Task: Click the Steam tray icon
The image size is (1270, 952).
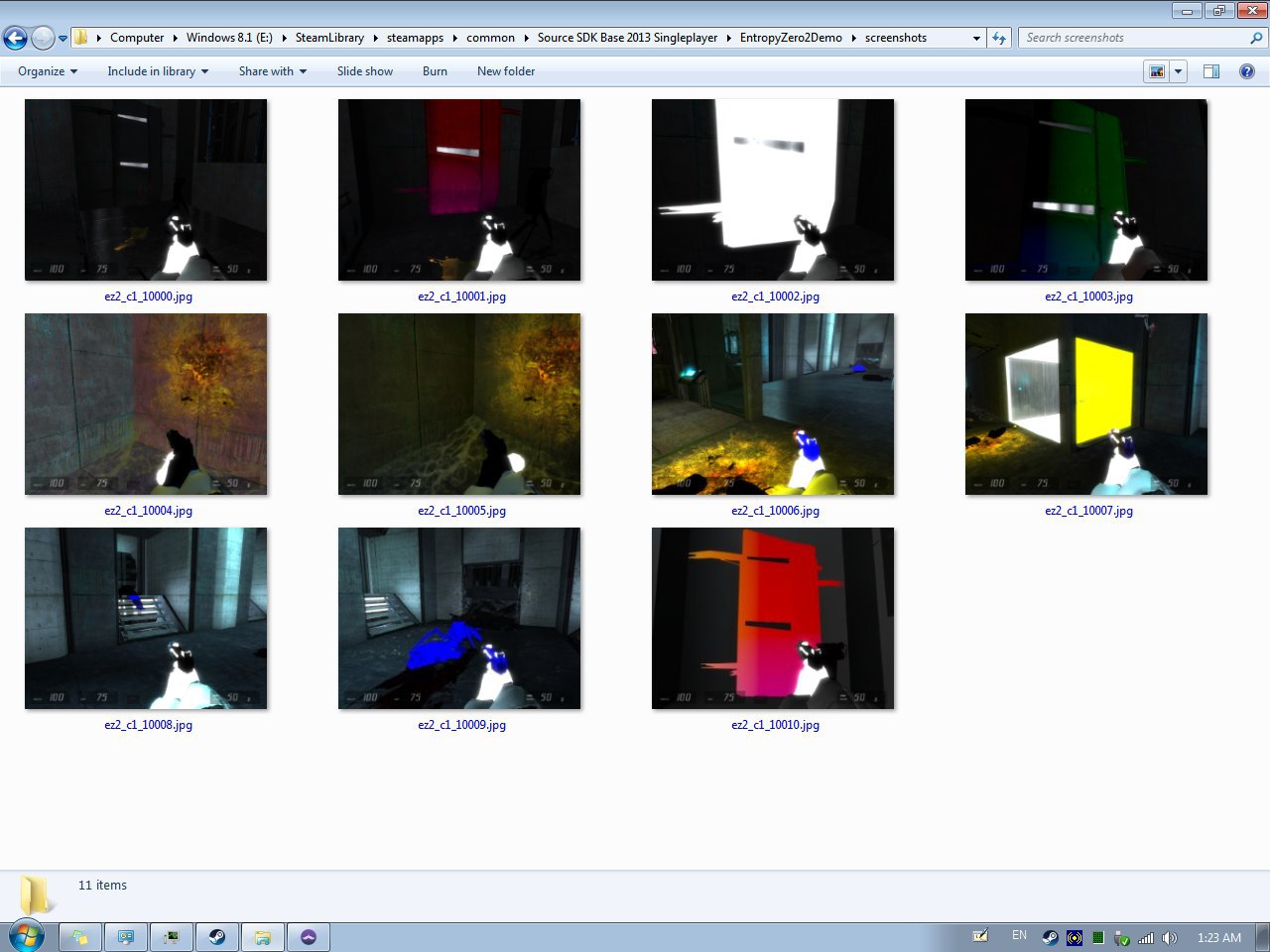Action: tap(1050, 937)
